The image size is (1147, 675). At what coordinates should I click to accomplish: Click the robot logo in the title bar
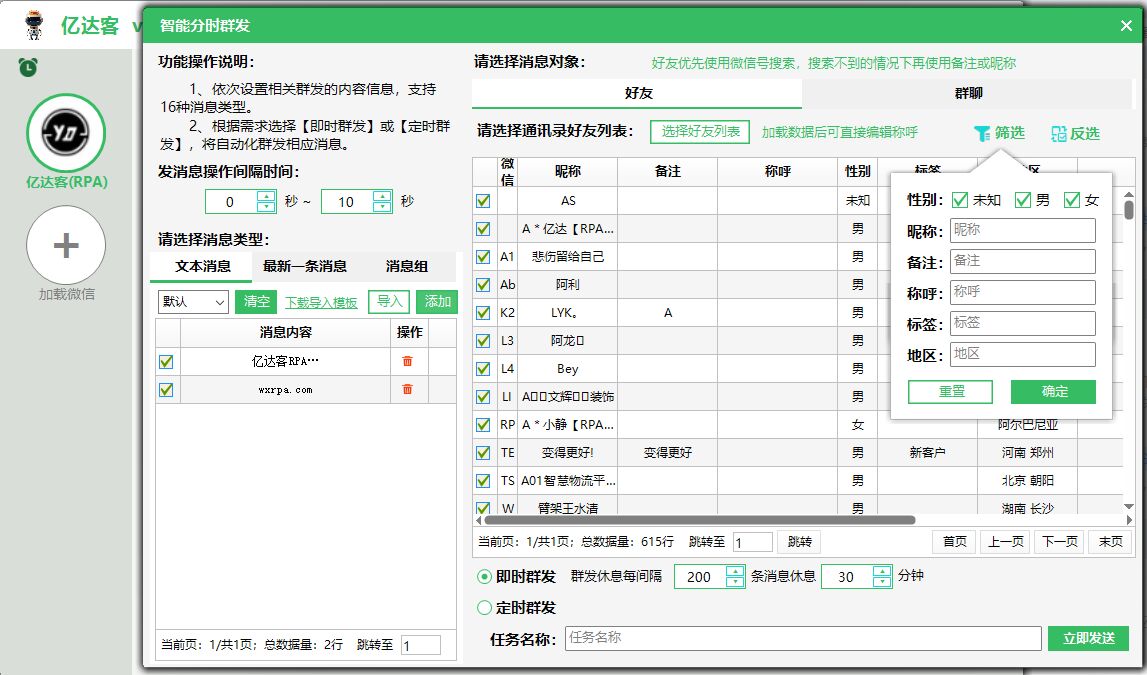34,24
